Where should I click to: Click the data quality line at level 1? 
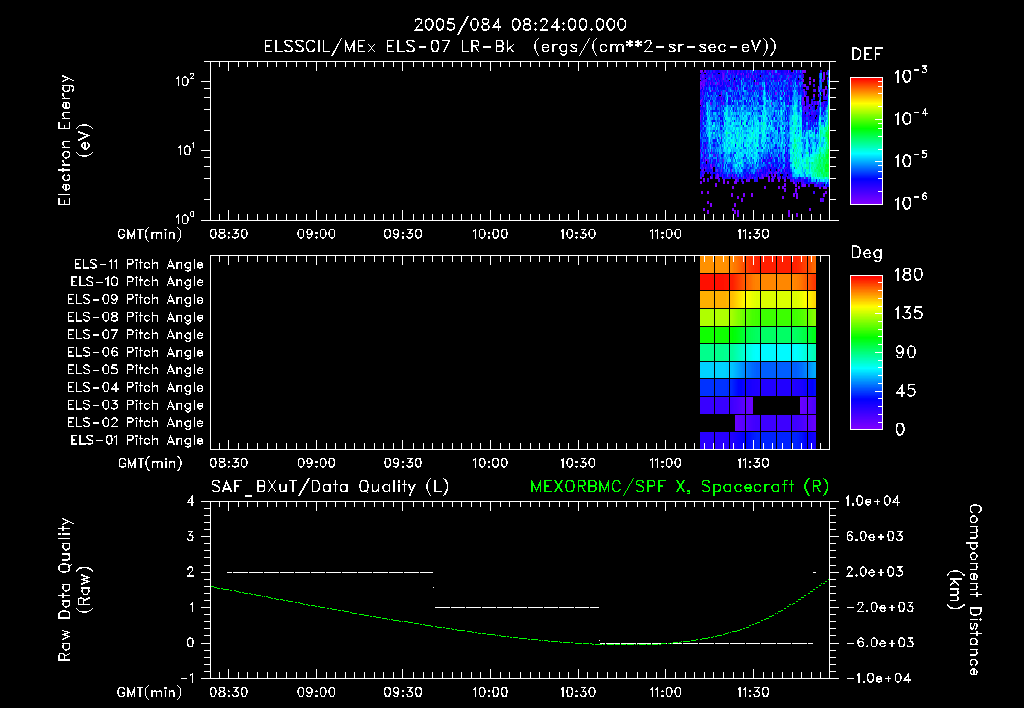(x=517, y=607)
